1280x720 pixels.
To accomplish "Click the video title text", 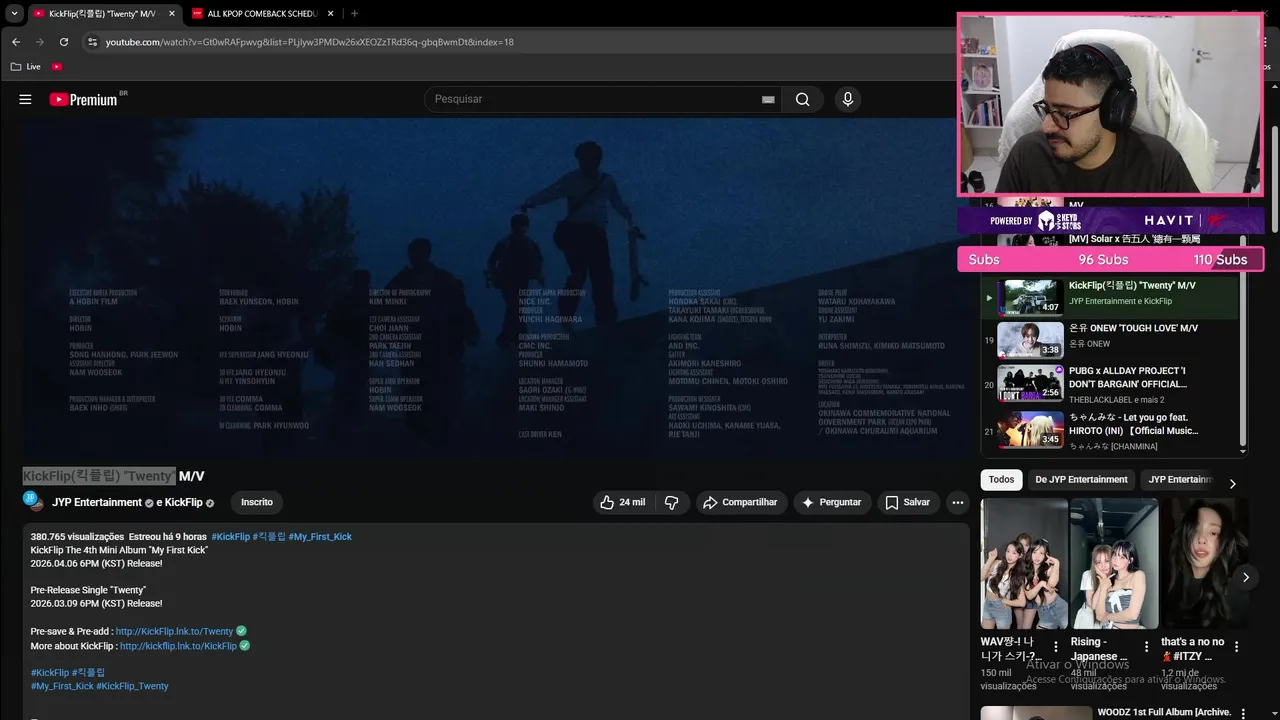I will tap(113, 476).
